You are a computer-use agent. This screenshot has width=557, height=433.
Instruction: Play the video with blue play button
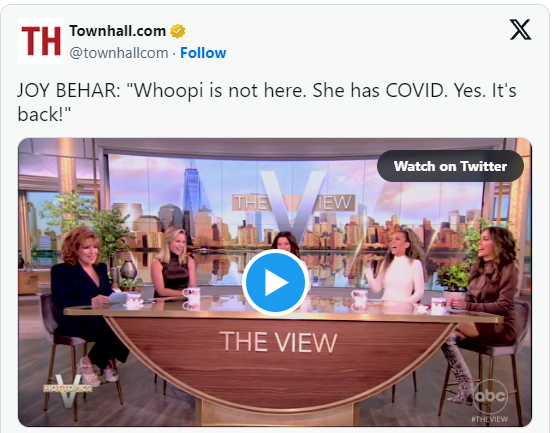point(275,282)
